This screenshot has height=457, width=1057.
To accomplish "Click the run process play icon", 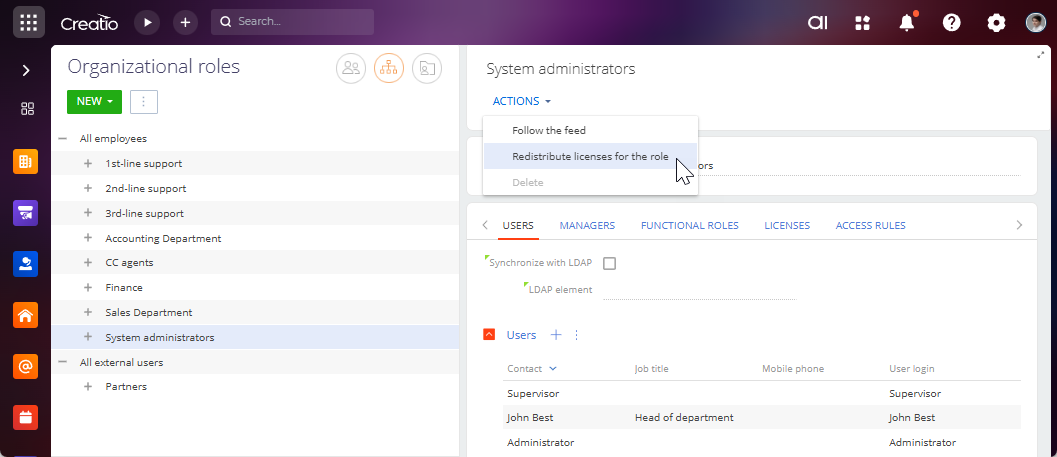I will (x=146, y=22).
